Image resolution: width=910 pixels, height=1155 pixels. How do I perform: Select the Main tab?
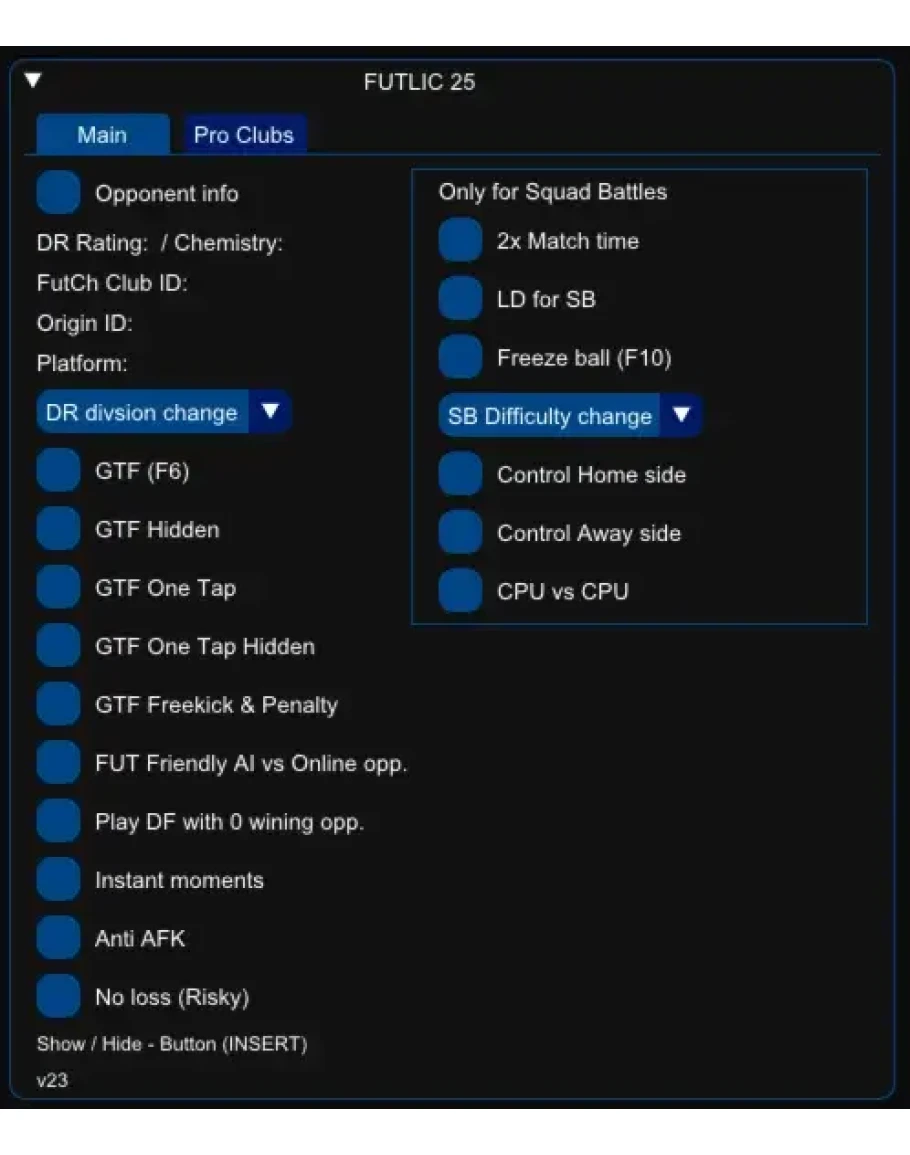pos(102,135)
